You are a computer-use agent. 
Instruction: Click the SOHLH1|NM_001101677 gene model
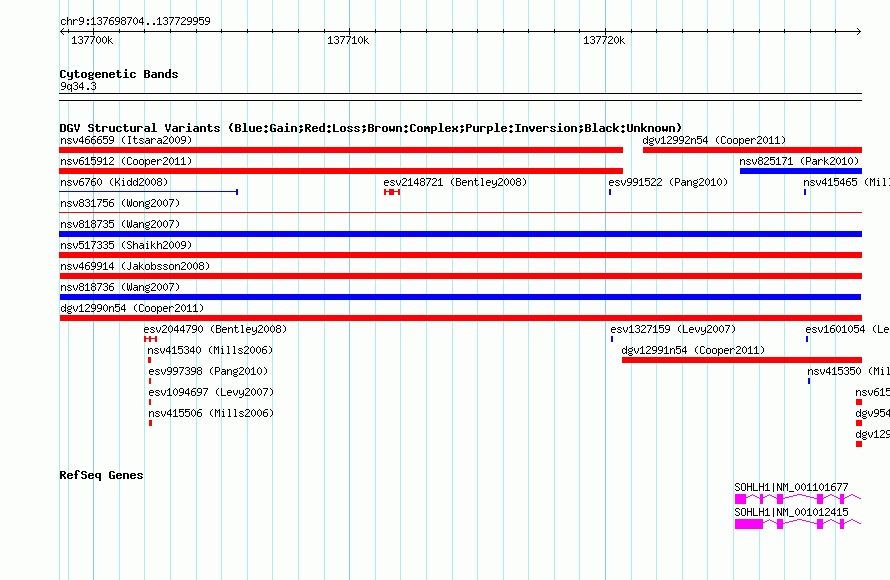point(797,499)
